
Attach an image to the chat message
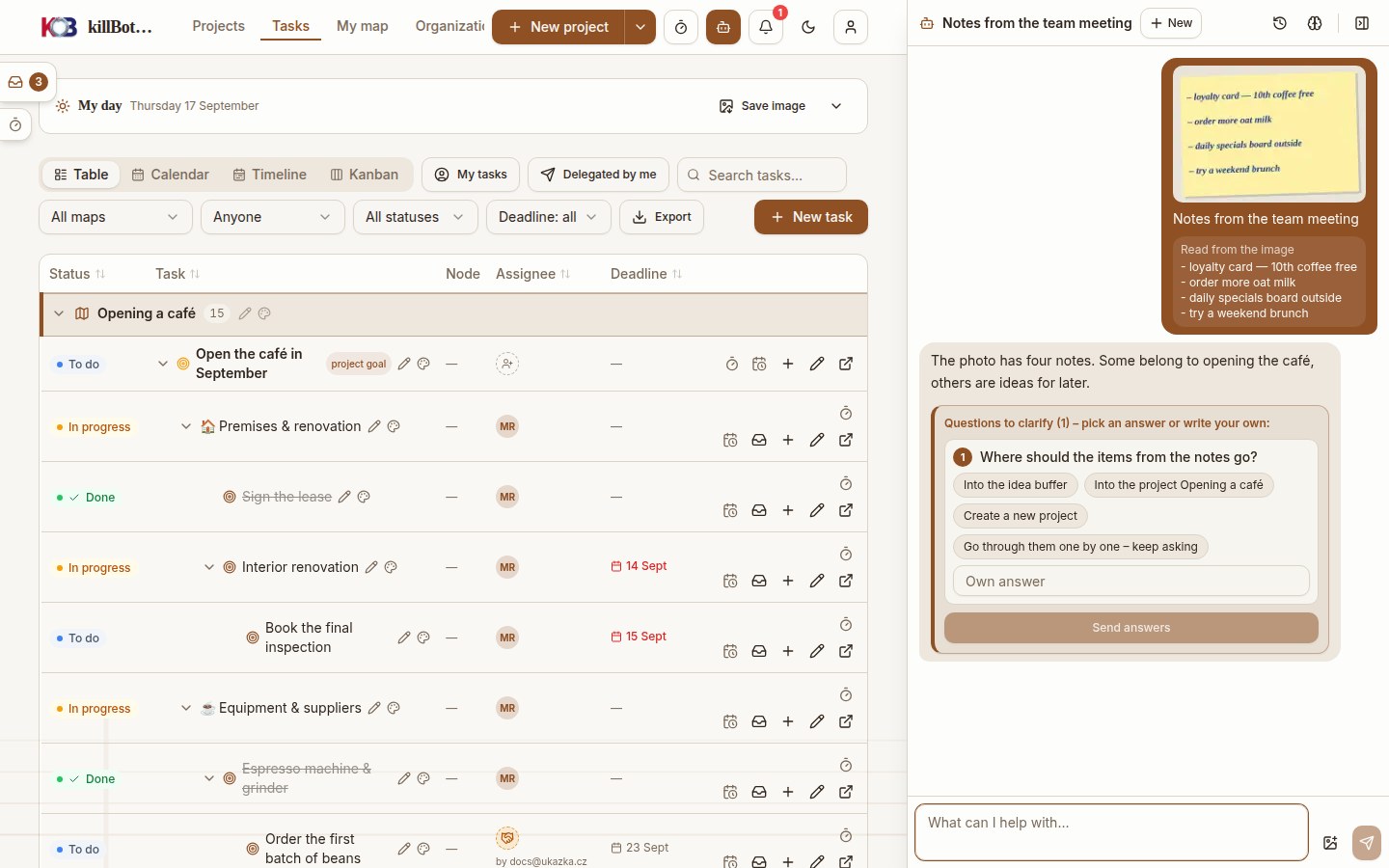coord(1330,843)
